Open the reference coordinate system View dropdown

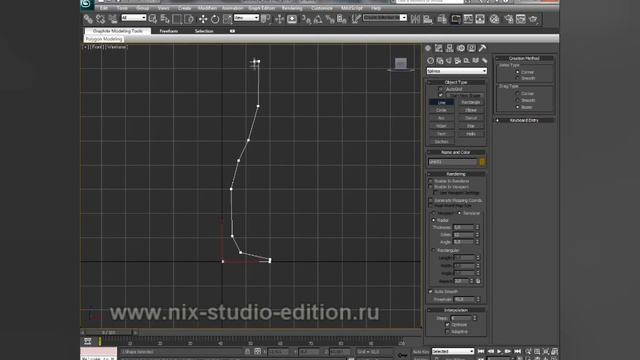246,18
